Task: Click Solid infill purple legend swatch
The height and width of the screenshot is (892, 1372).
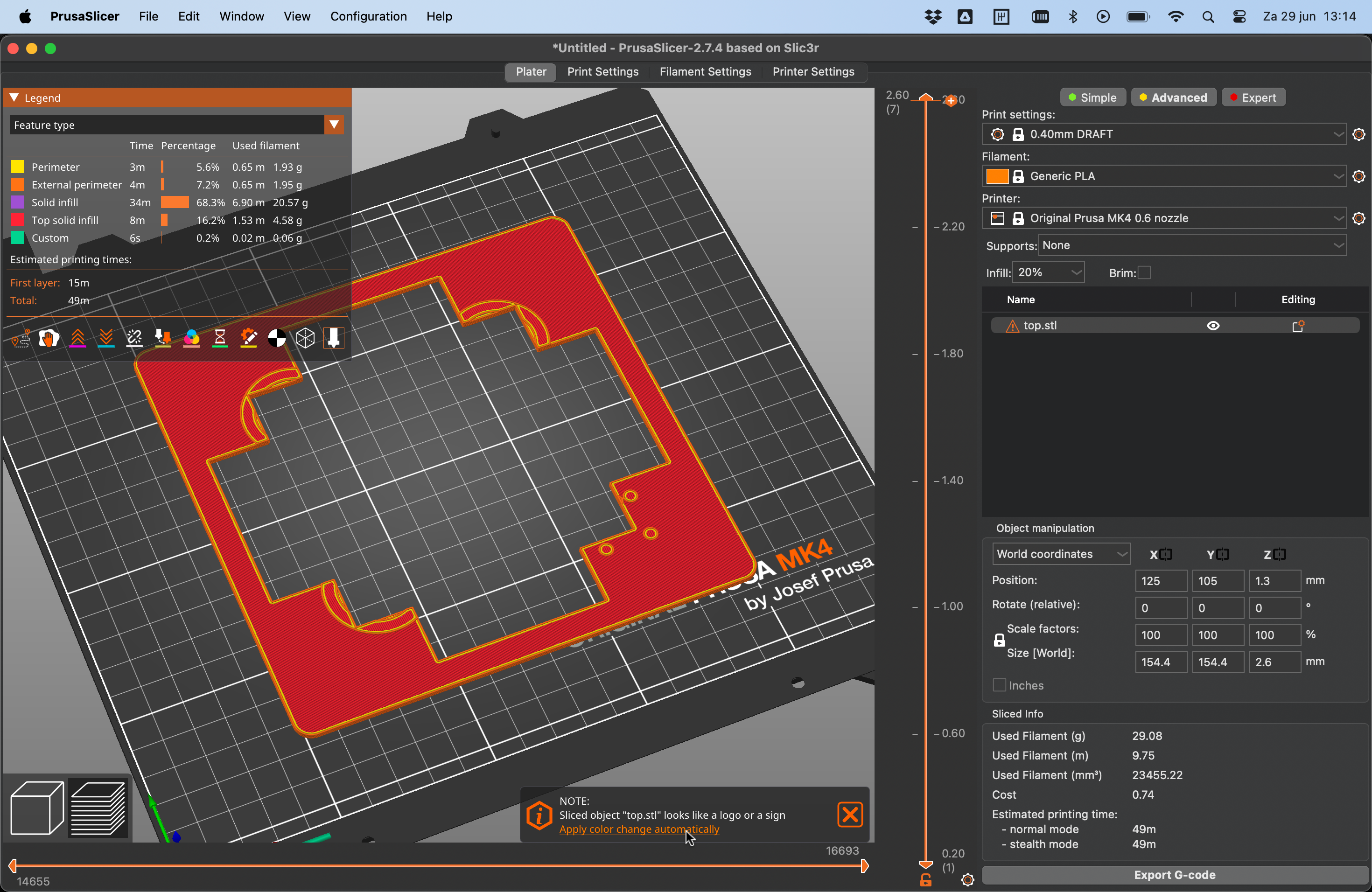Action: point(17,203)
